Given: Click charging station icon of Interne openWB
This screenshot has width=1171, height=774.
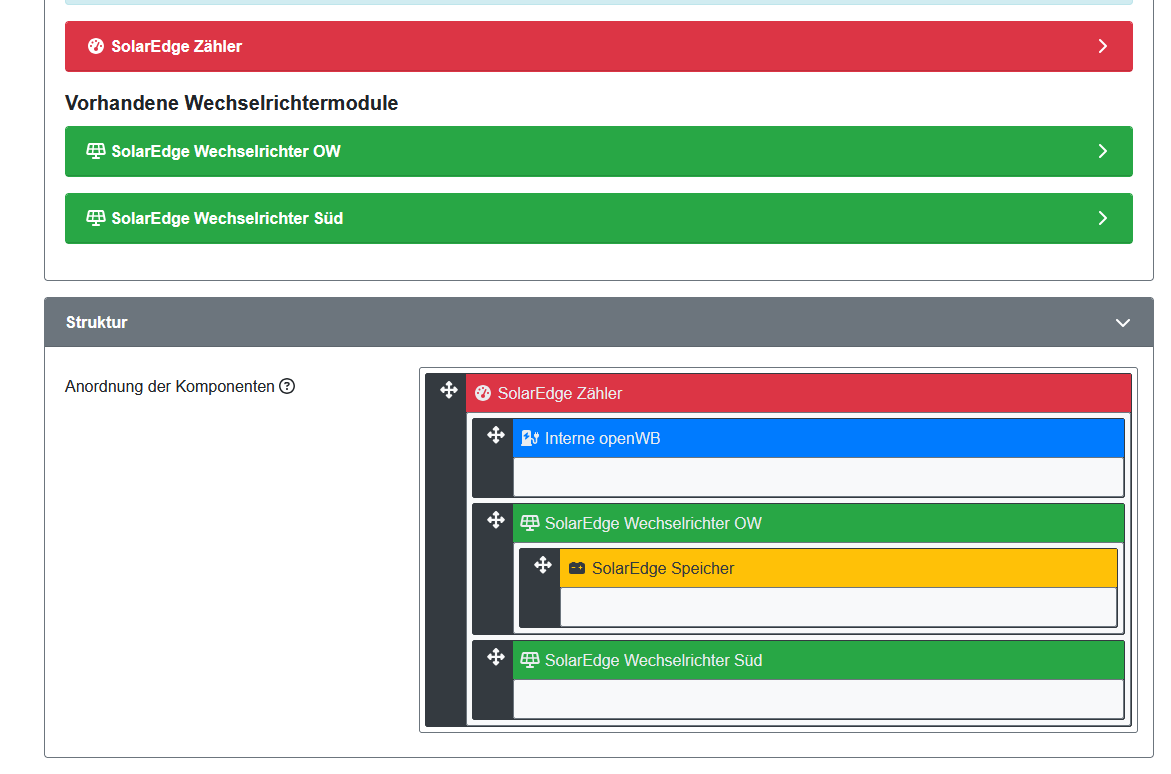Looking at the screenshot, I should pyautogui.click(x=529, y=439).
